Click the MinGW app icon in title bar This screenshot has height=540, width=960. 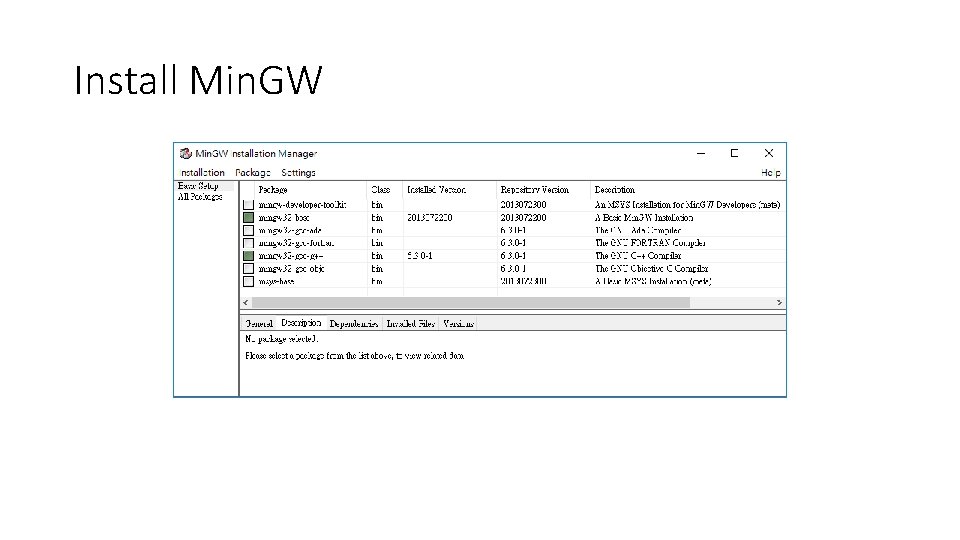(186, 153)
